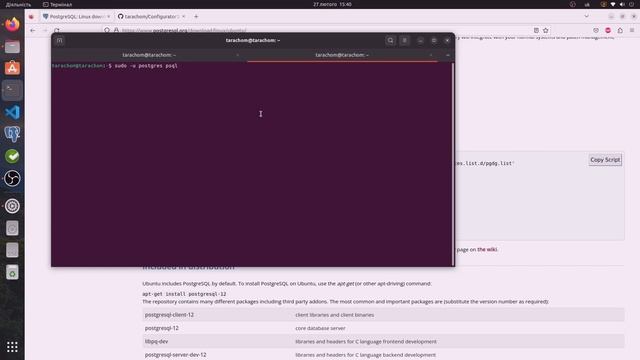This screenshot has width=640, height=360.
Task: Launch pgAdmin elephant icon in dock
Action: [x=12, y=134]
